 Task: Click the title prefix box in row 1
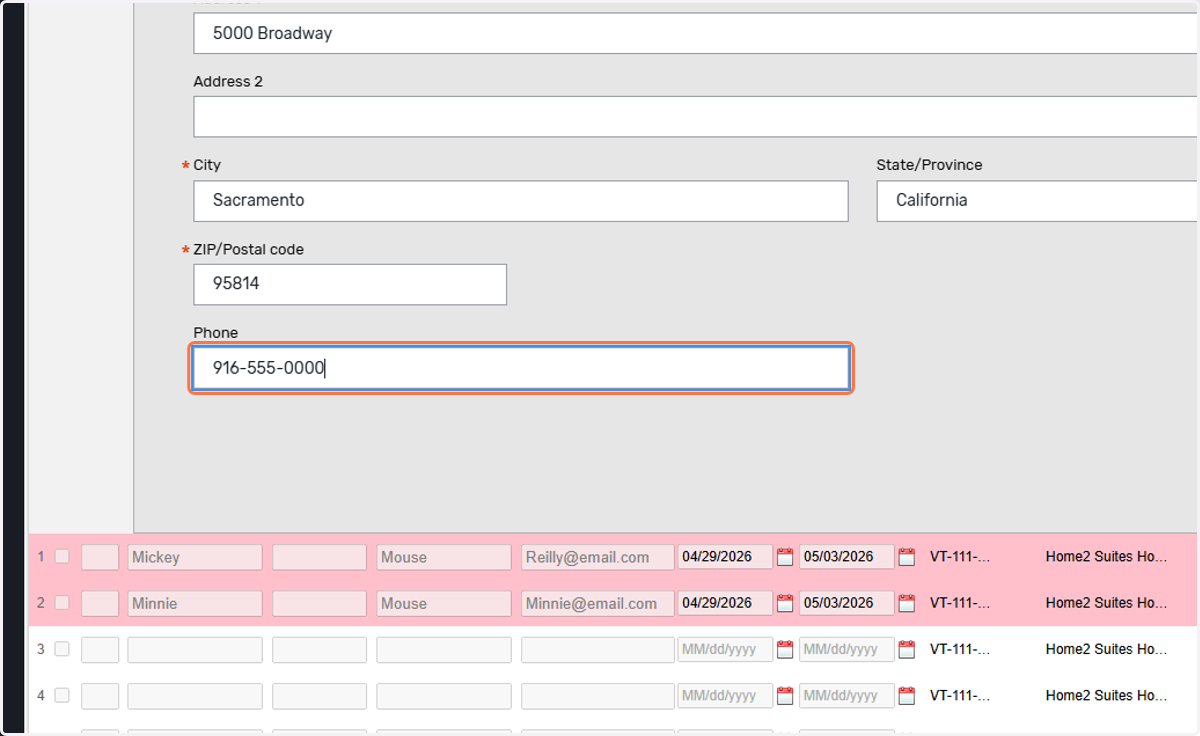[100, 557]
